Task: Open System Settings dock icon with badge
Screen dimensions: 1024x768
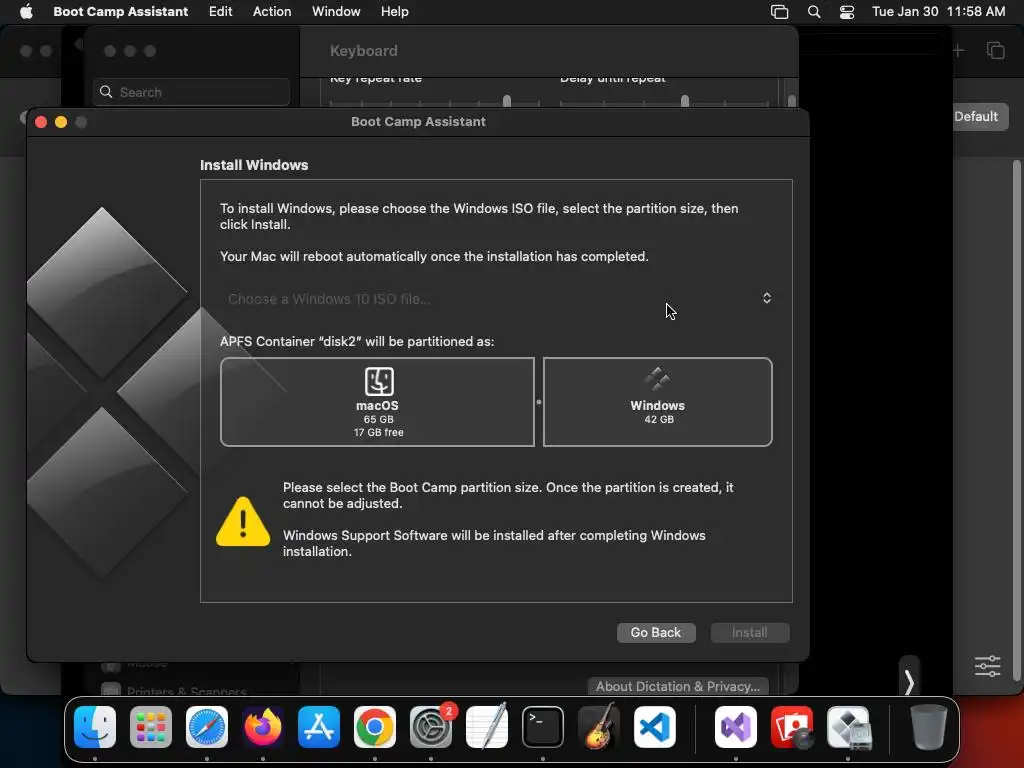Action: 431,727
